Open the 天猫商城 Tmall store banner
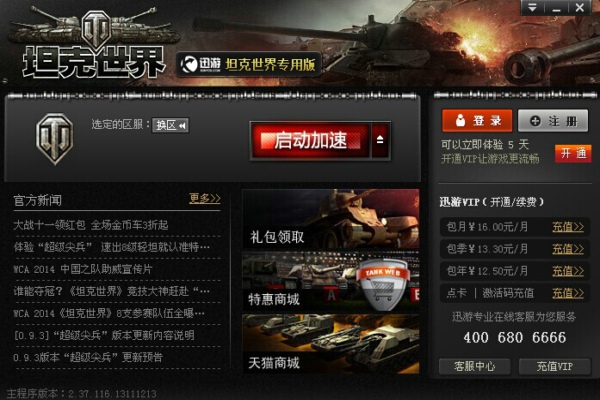The height and width of the screenshot is (400, 600). tap(331, 344)
